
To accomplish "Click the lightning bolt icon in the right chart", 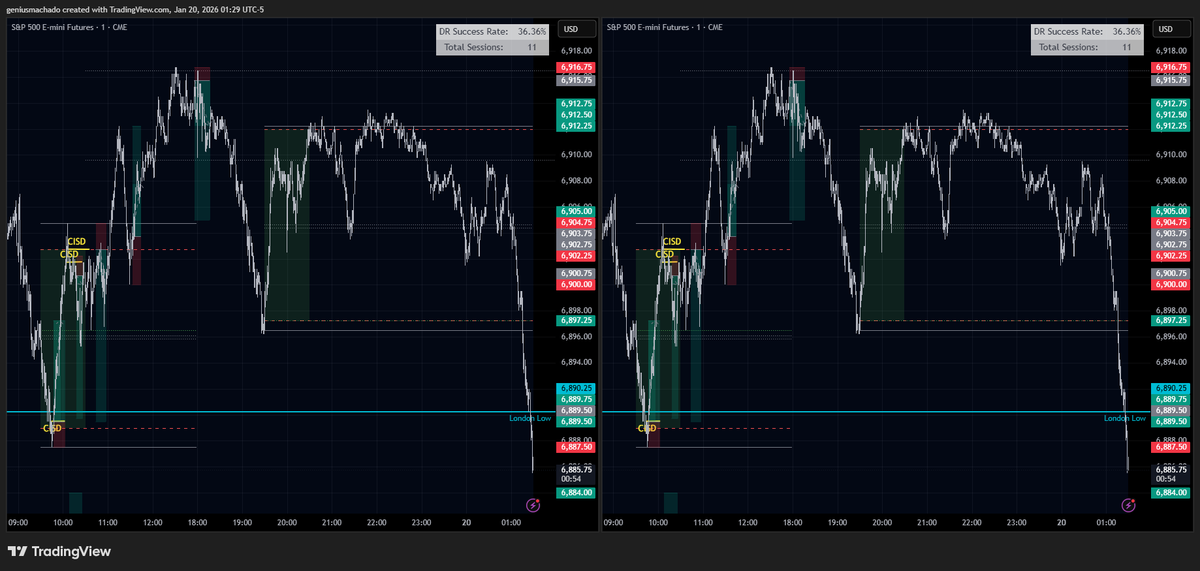I will coord(1128,506).
